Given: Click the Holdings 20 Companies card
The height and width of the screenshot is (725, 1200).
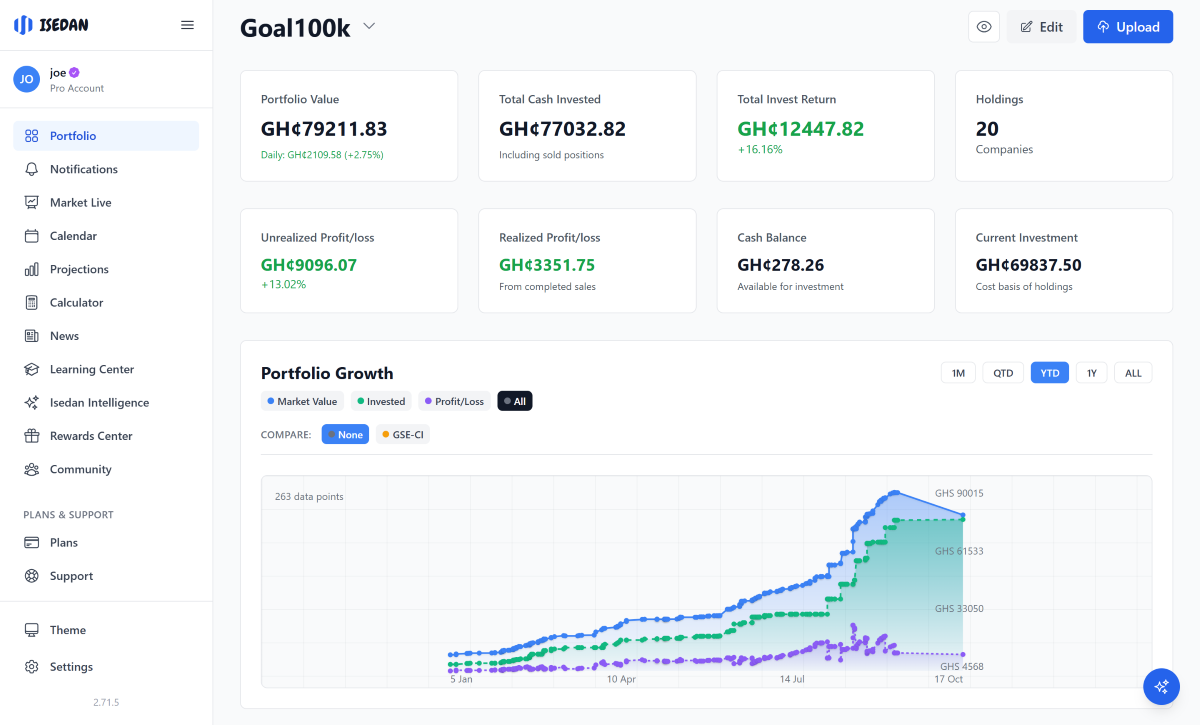Looking at the screenshot, I should [1064, 126].
